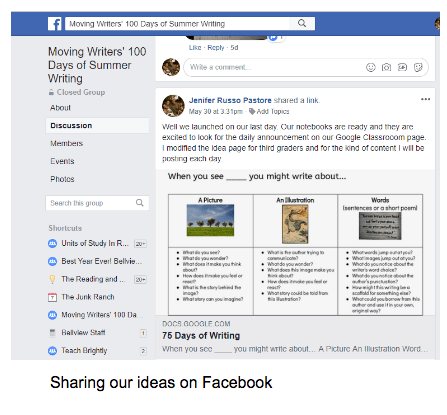Screen dimensions: 447x415
Task: Open the Teach Brightly shortcut
Action: pyautogui.click(x=84, y=351)
